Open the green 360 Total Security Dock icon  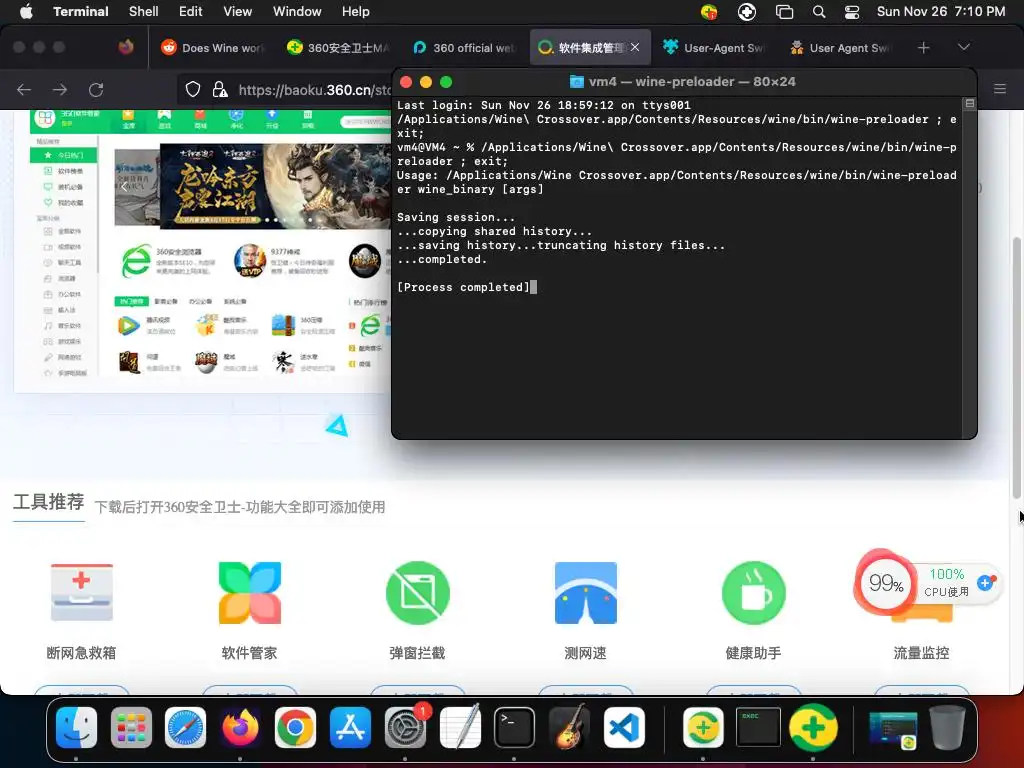click(x=813, y=727)
